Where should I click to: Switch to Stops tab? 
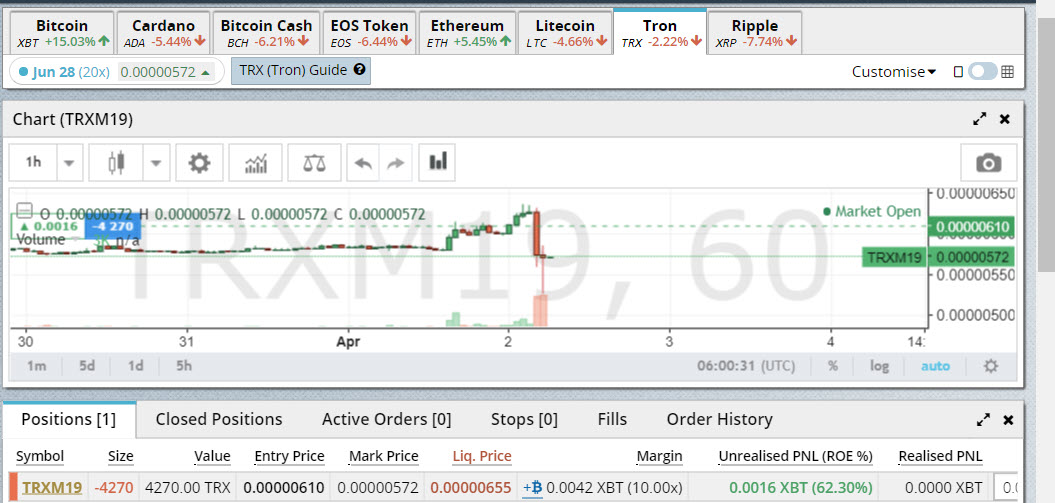(x=524, y=420)
